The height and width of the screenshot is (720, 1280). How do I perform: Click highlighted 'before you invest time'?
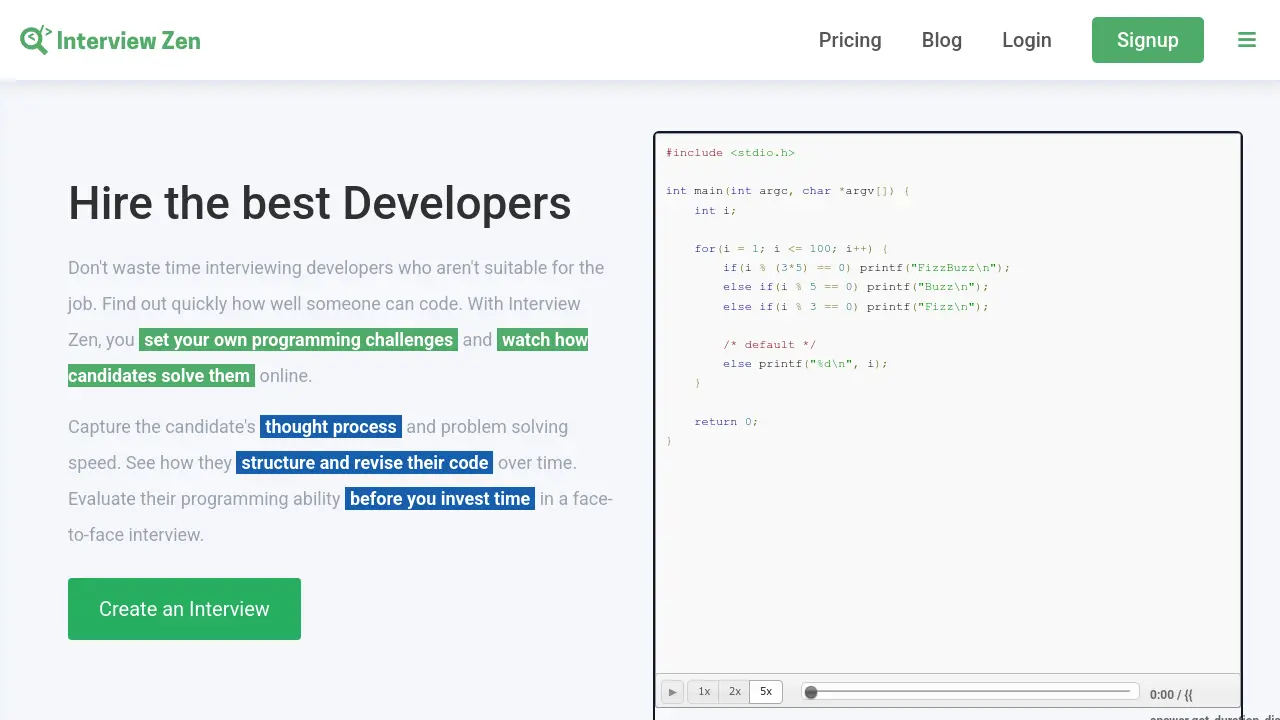coord(440,499)
